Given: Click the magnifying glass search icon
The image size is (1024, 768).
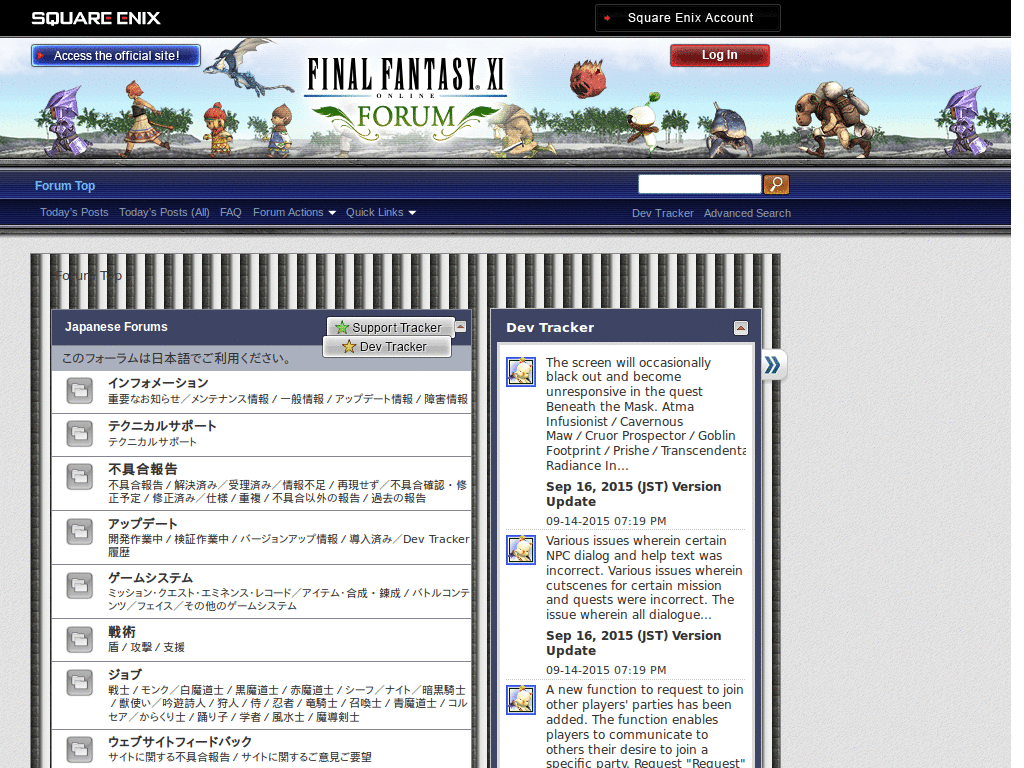Looking at the screenshot, I should (x=777, y=184).
